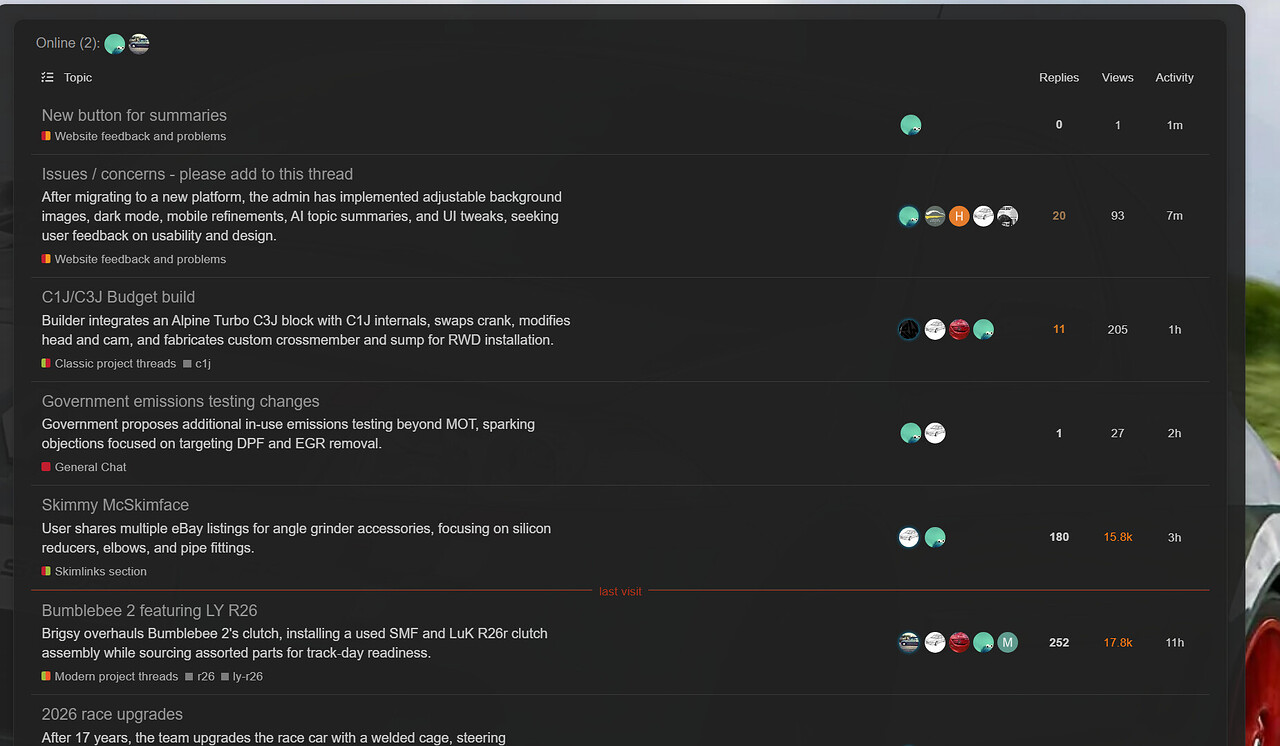Click 11h activity time on Bumblebee 2
The height and width of the screenshot is (746, 1280).
click(1175, 642)
